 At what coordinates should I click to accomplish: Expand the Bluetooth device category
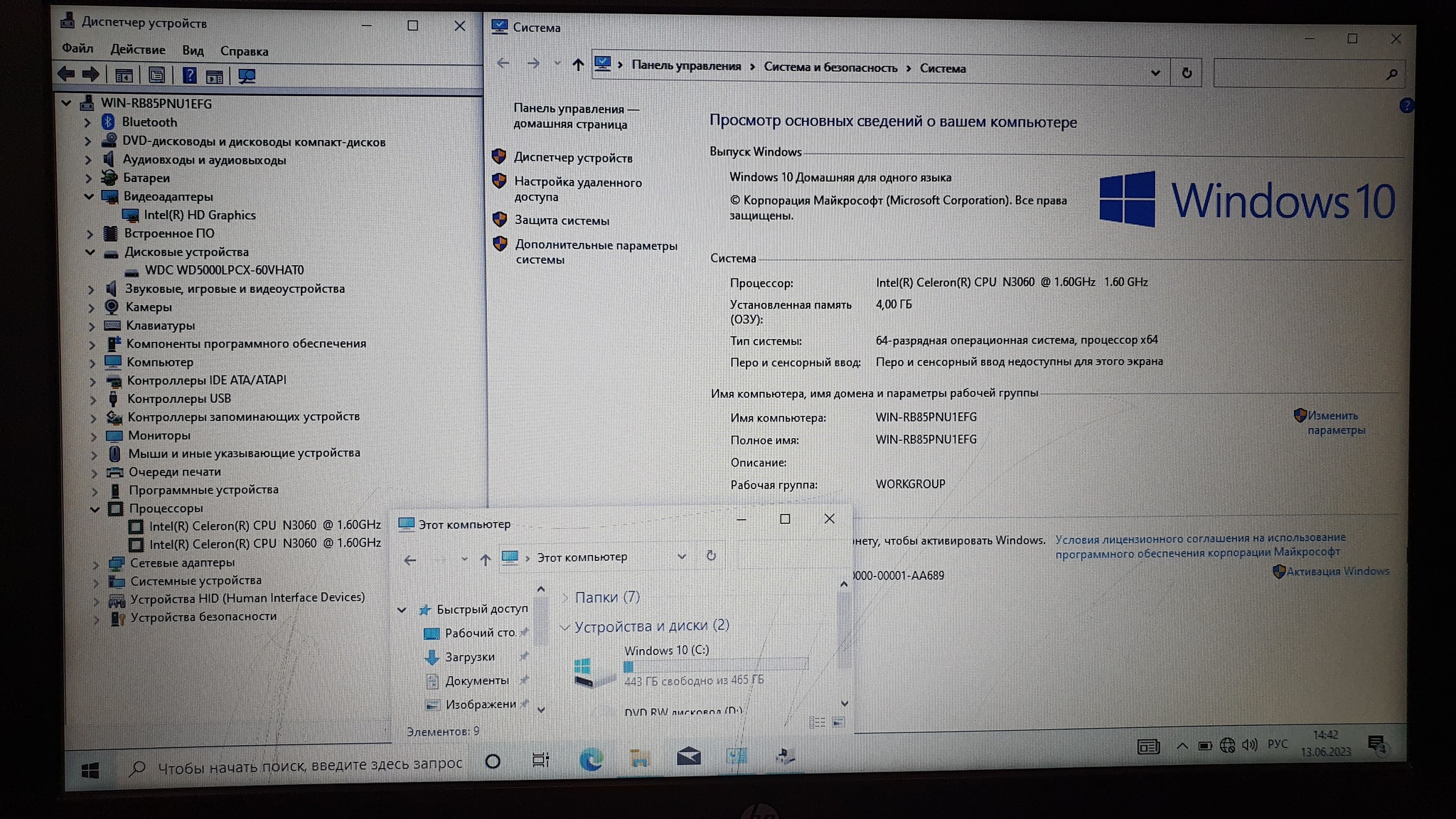pos(87,122)
